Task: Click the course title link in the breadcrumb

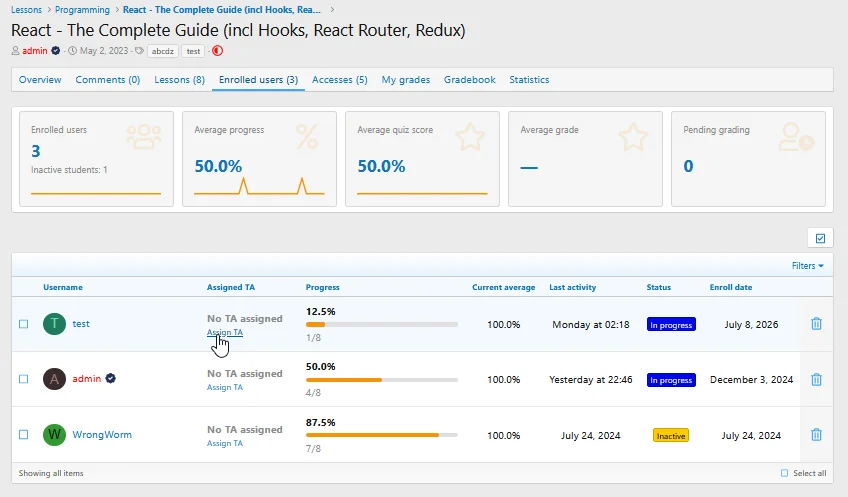Action: tap(222, 10)
